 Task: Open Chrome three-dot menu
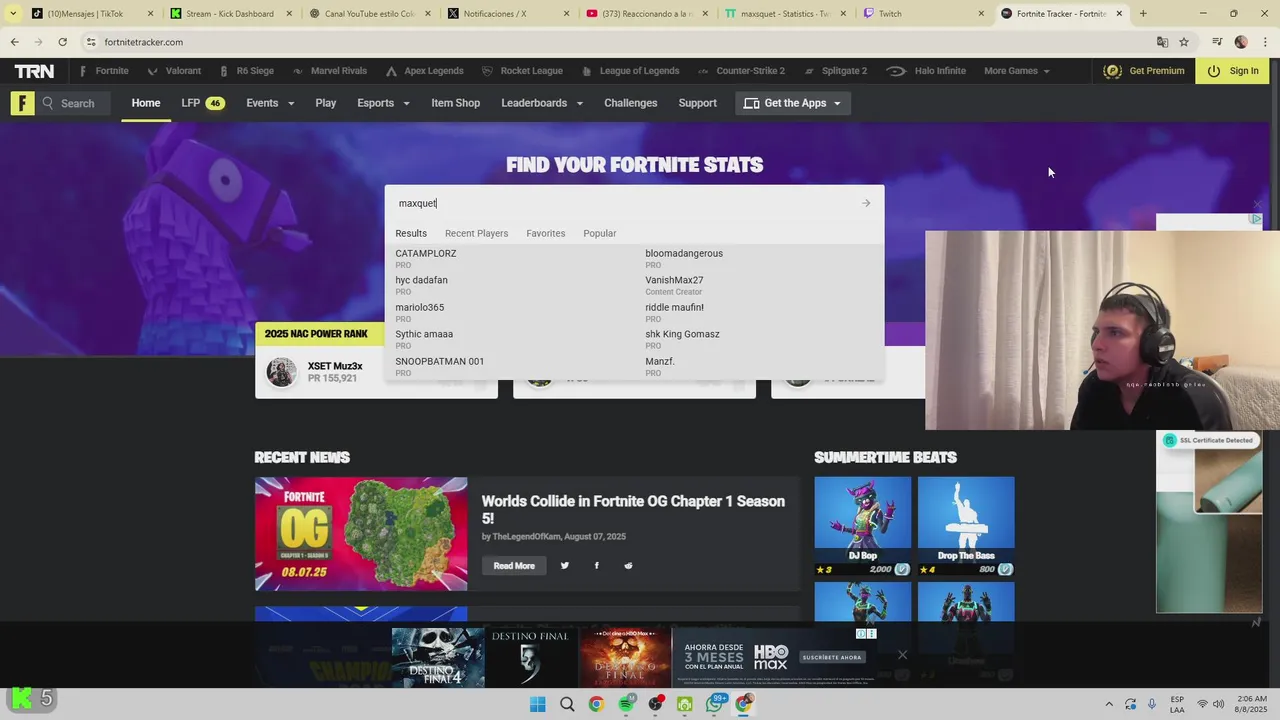click(x=1266, y=42)
